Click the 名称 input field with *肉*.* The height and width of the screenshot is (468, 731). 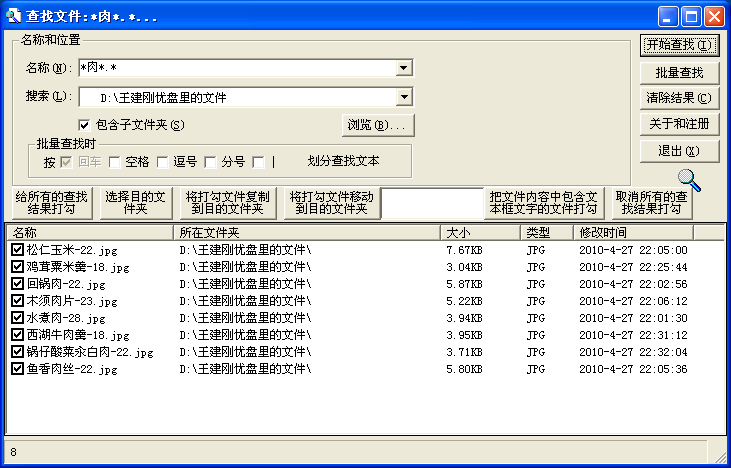(237, 68)
